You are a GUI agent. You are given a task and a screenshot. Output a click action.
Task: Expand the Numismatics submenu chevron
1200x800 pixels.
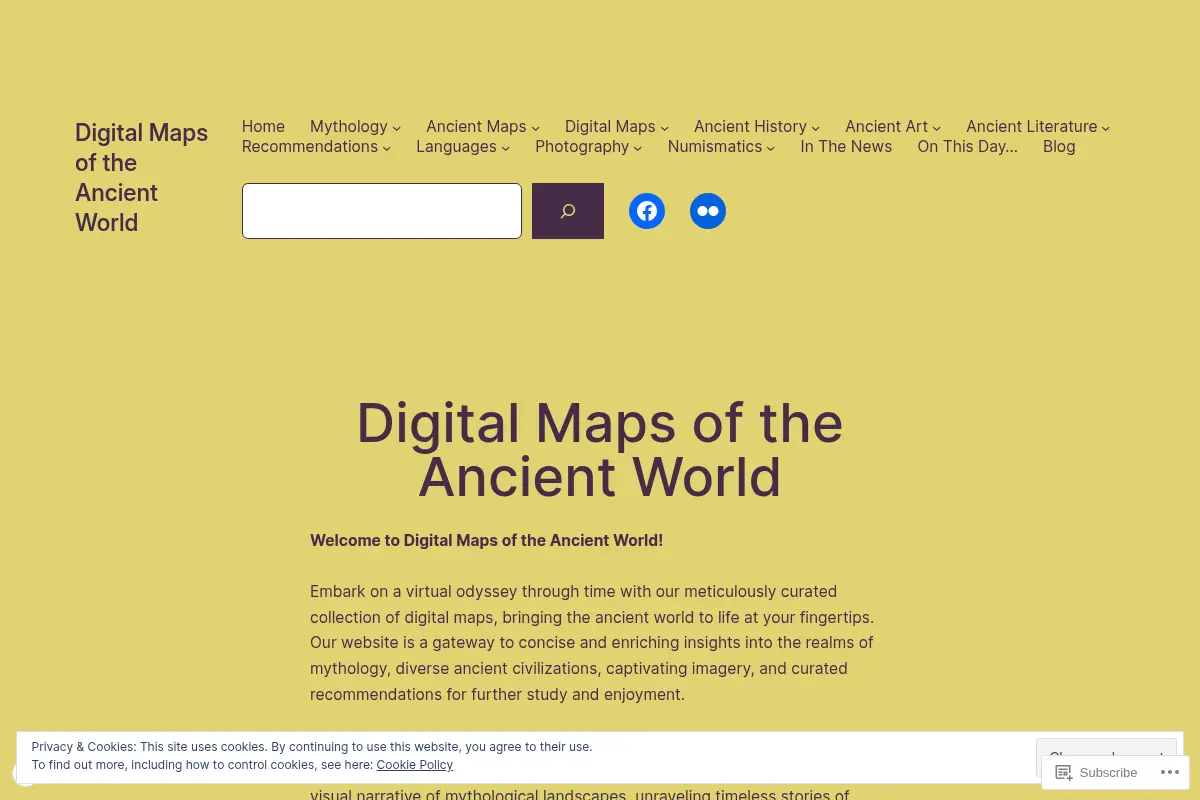pyautogui.click(x=770, y=148)
